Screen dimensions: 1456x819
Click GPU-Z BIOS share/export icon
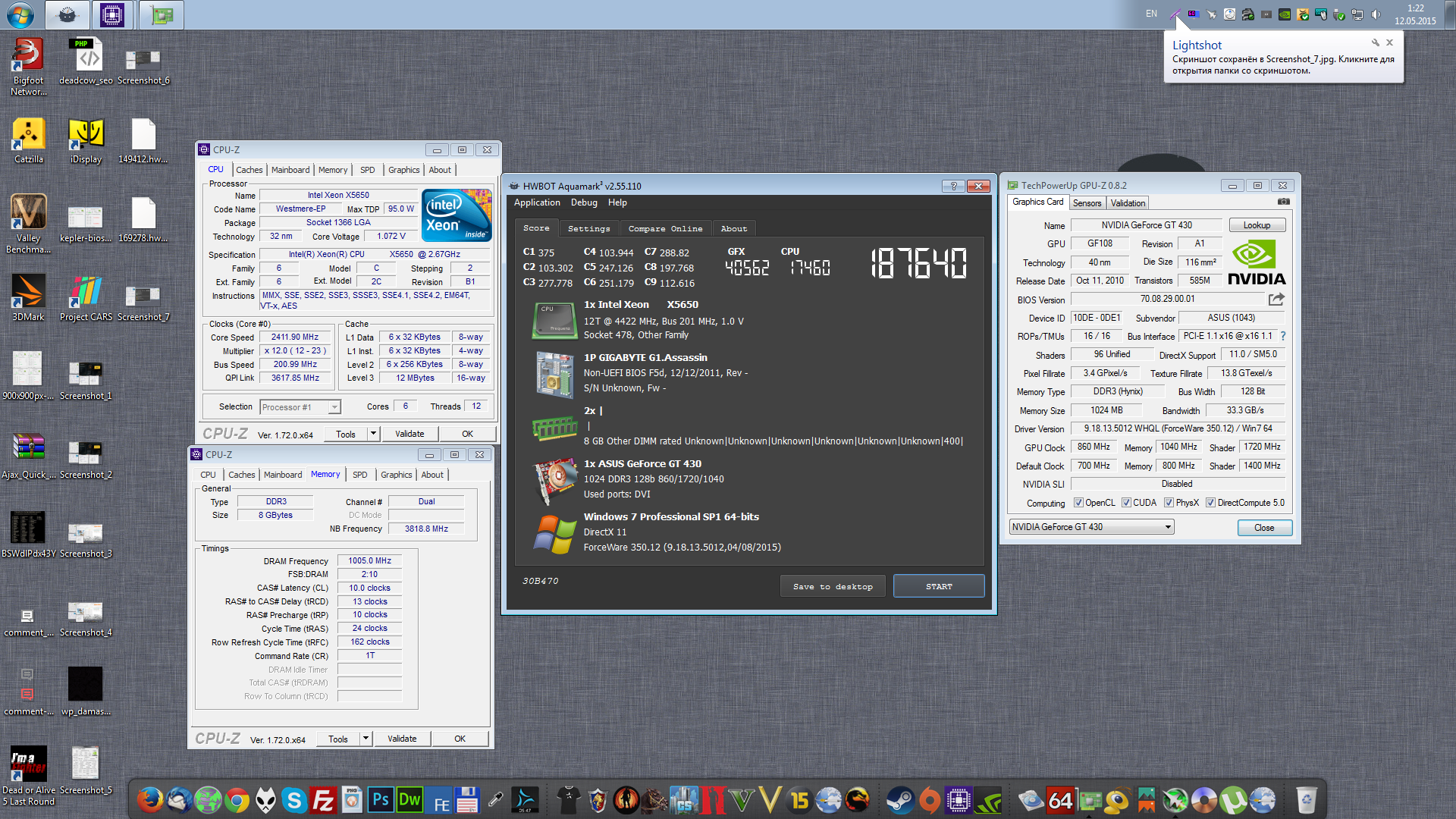pyautogui.click(x=1276, y=299)
